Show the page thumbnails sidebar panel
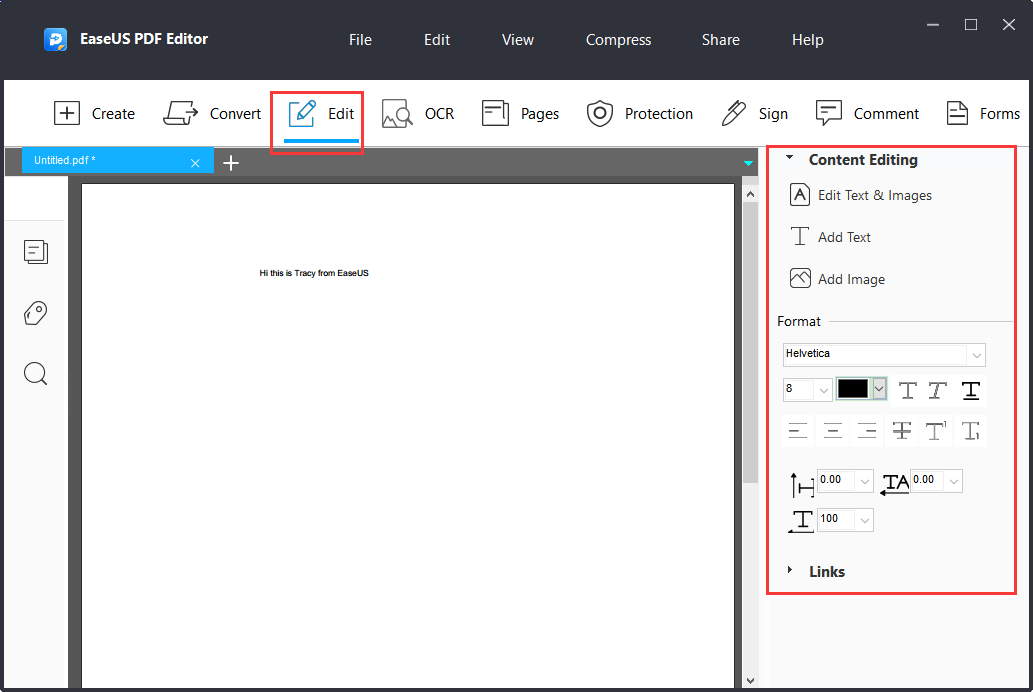1033x692 pixels. coord(36,252)
